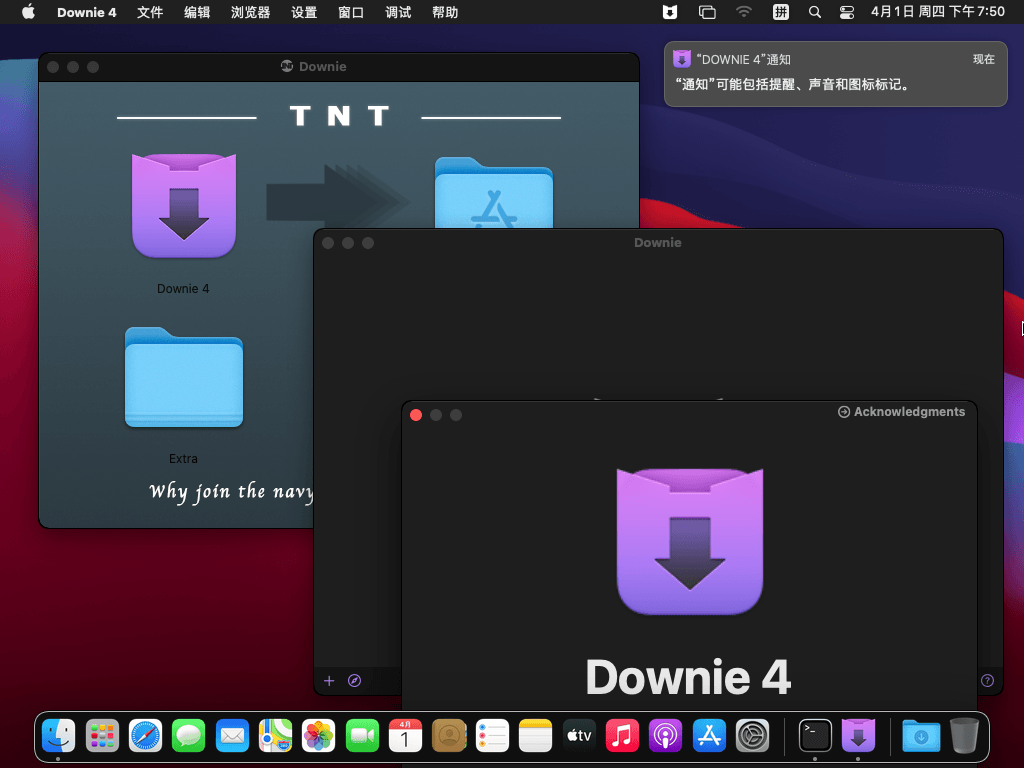Screen dimensions: 1024x768
Task: Click the plus add-link button in Downie
Action: point(329,680)
